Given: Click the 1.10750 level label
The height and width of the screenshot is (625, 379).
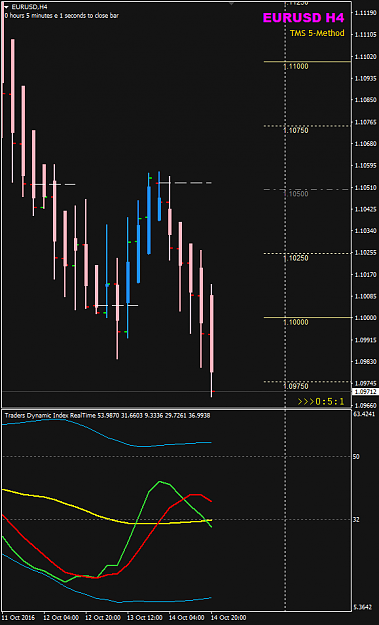Looking at the screenshot, I should click(296, 130).
